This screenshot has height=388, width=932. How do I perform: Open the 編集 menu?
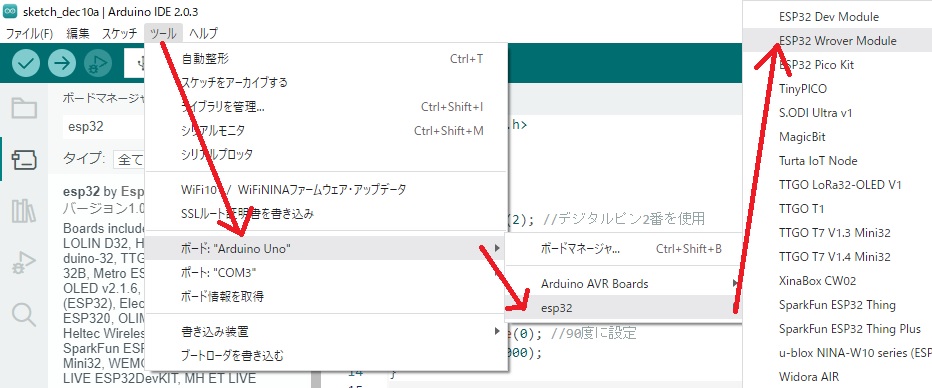(78, 34)
